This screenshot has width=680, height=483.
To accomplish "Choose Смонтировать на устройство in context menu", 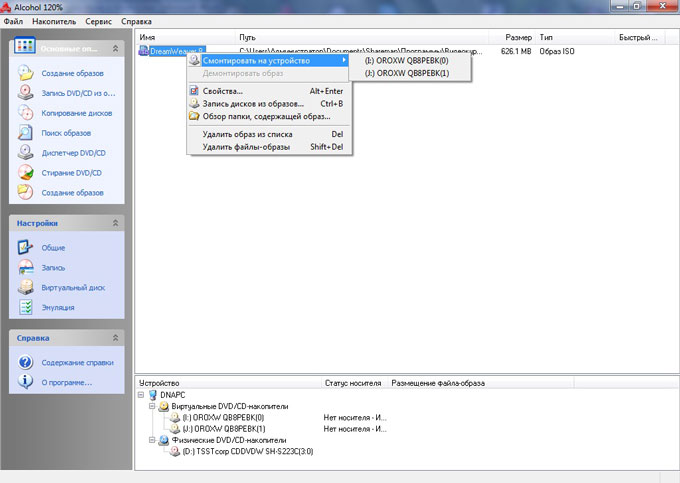I will 268,61.
